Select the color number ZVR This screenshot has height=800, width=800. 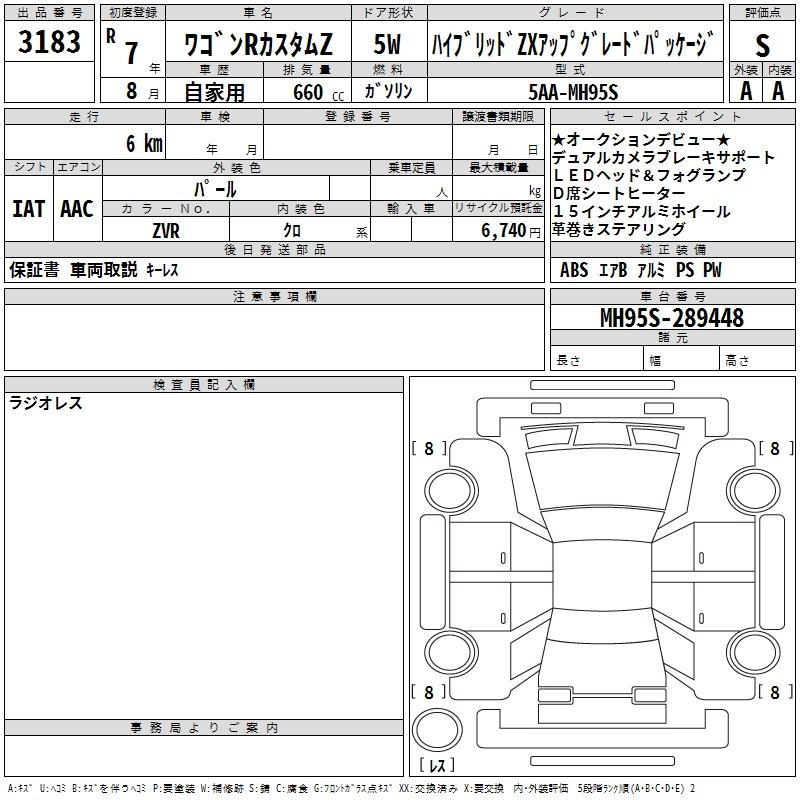[166, 230]
